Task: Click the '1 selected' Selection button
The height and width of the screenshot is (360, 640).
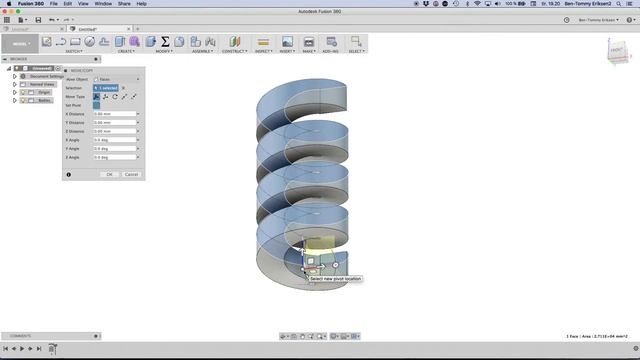Action: click(106, 88)
